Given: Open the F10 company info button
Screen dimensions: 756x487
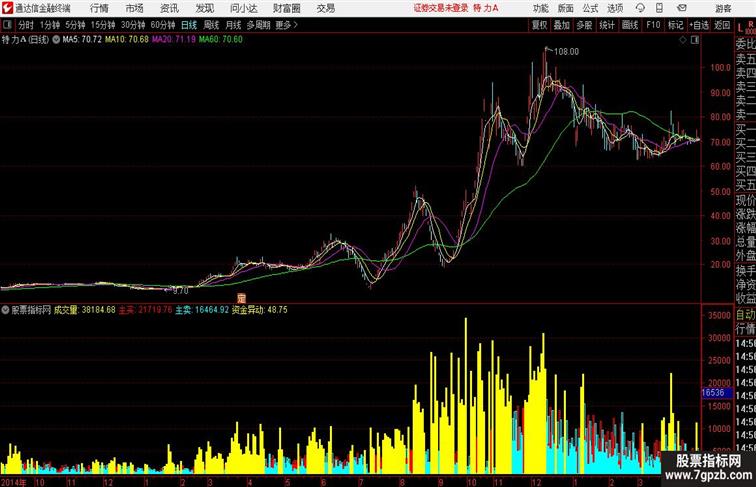Looking at the screenshot, I should click(653, 25).
